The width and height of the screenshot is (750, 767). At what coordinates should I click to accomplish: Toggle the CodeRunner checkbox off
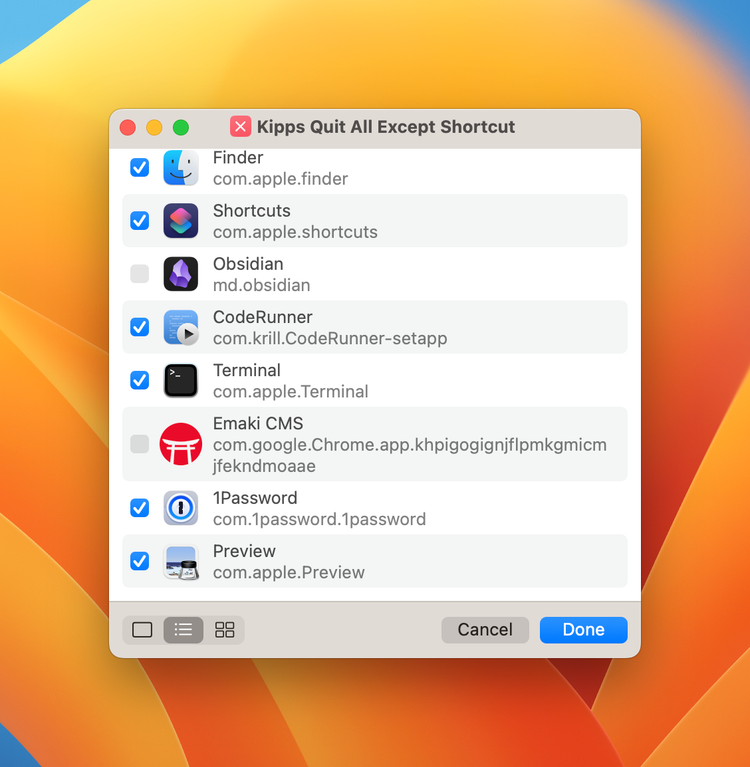point(139,327)
